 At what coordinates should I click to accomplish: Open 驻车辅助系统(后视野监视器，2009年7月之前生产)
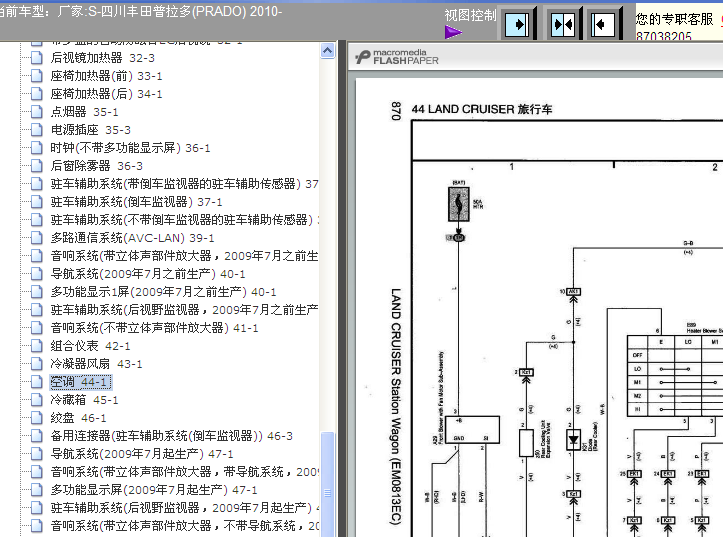click(184, 310)
